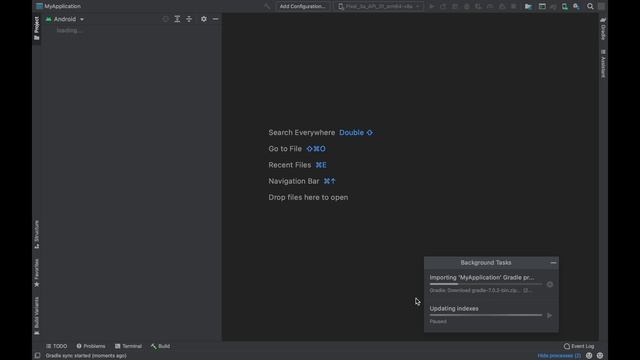Click the MyApplication window title
Viewport: 640px width, 360px height.
(62, 6)
